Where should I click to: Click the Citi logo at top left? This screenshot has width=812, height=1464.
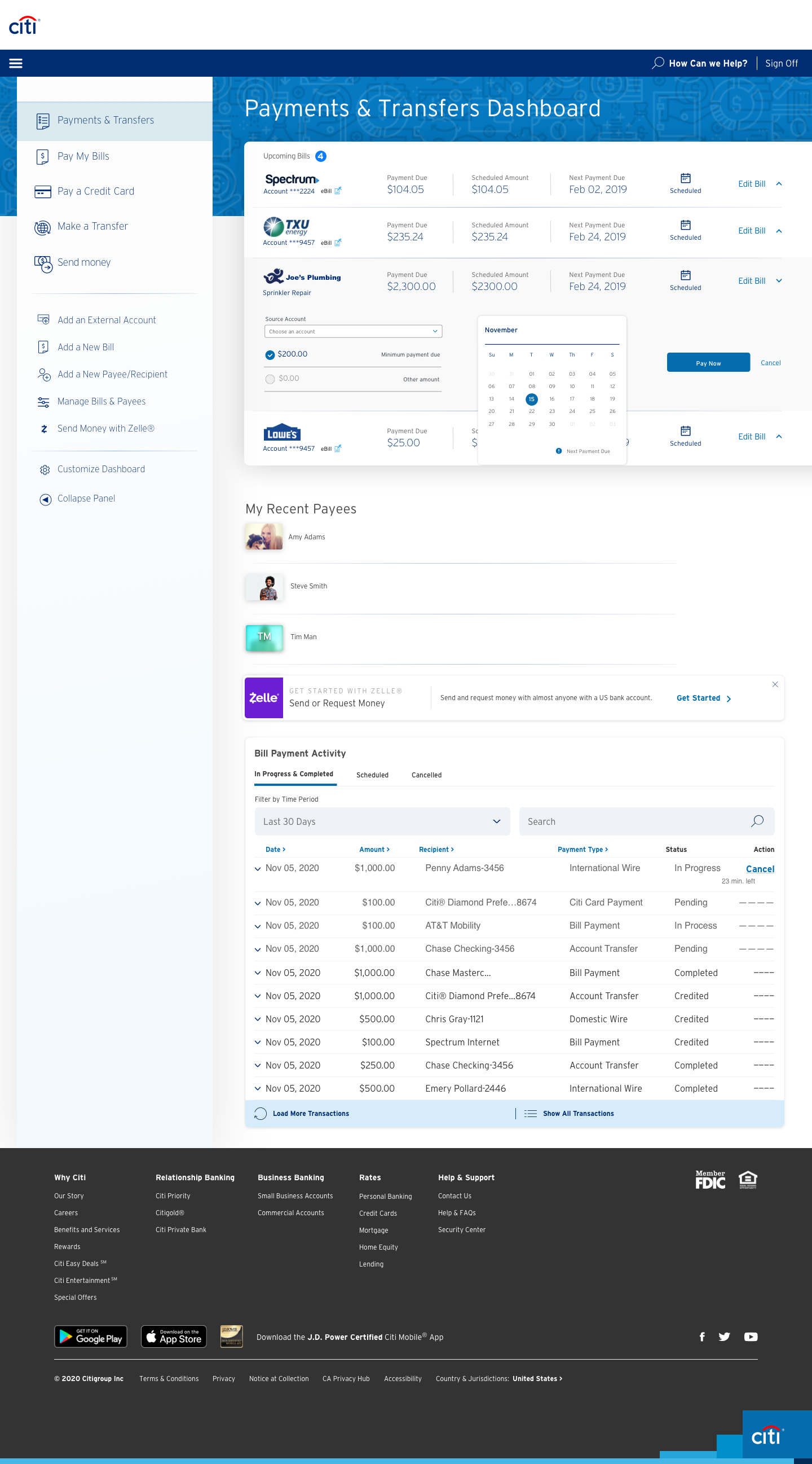tap(24, 25)
